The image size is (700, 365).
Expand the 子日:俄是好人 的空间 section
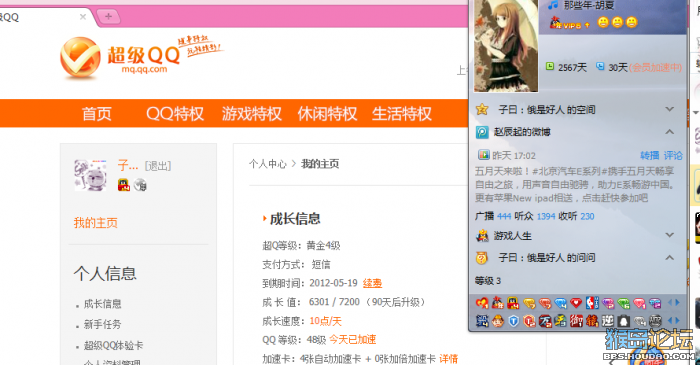669,109
